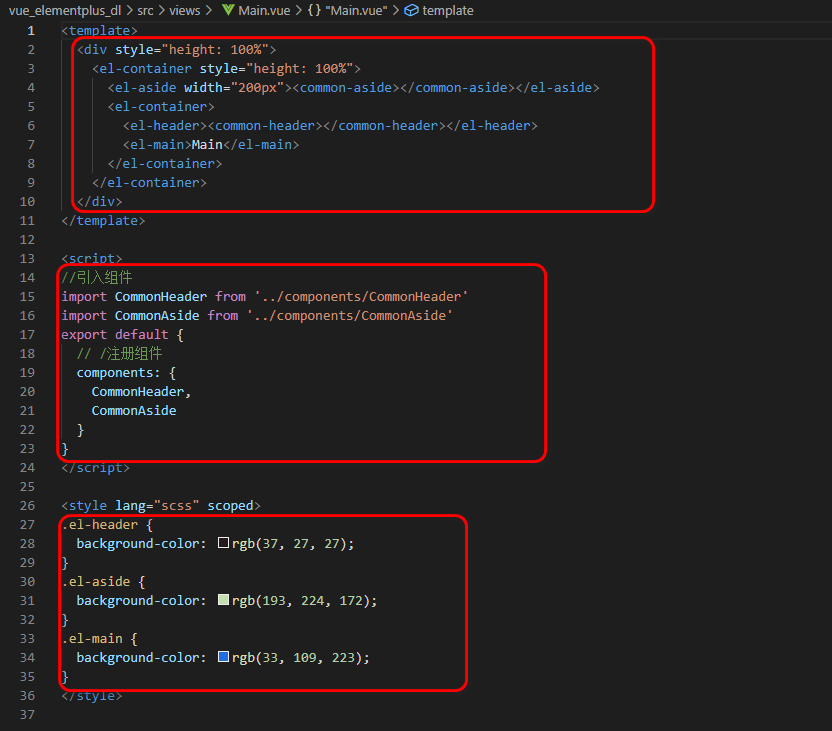Open the blue rgb(33, 109, 223) swatch
The height and width of the screenshot is (731, 832).
coord(223,657)
